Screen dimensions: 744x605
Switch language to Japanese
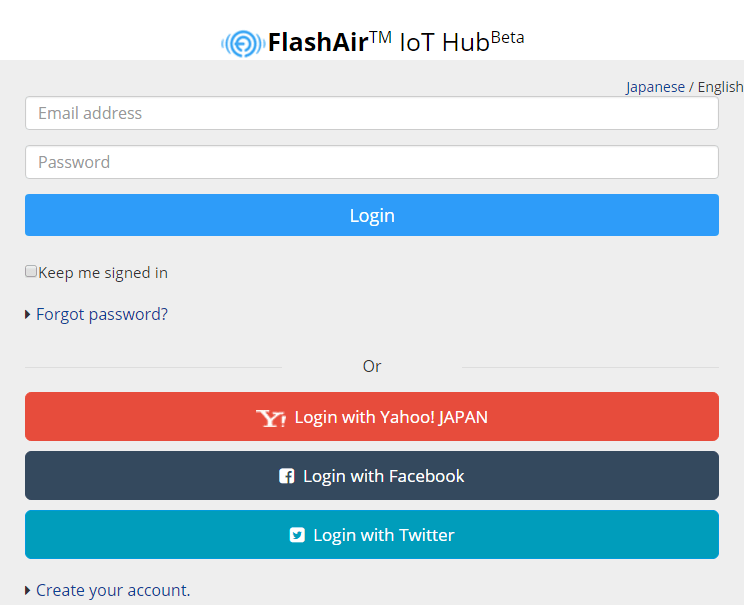pyautogui.click(x=655, y=87)
